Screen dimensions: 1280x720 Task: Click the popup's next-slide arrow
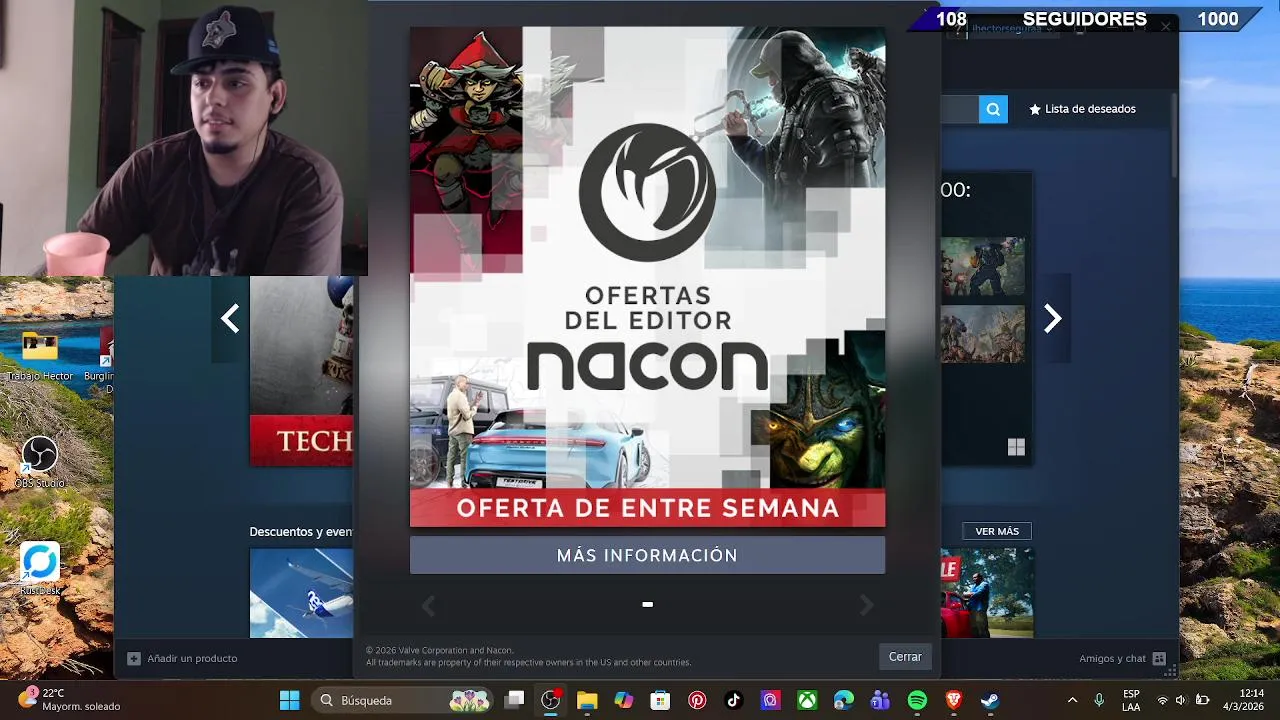[866, 605]
